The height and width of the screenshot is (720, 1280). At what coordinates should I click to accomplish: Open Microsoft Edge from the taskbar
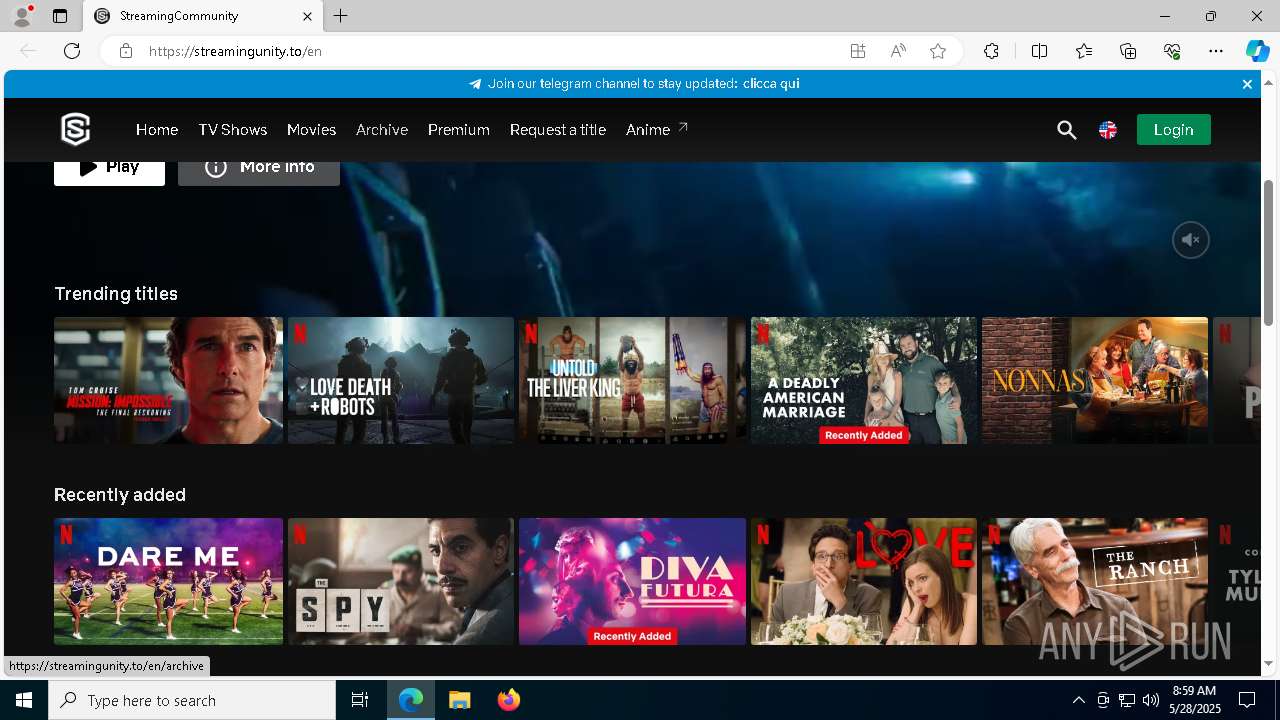[x=411, y=700]
